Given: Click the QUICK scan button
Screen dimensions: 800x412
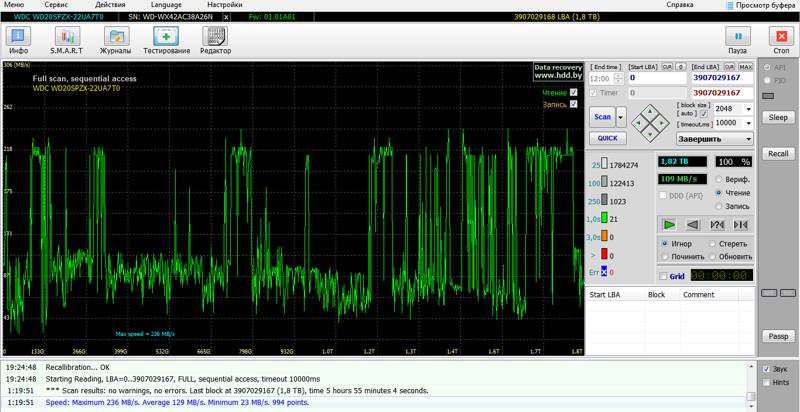Looking at the screenshot, I should [608, 138].
